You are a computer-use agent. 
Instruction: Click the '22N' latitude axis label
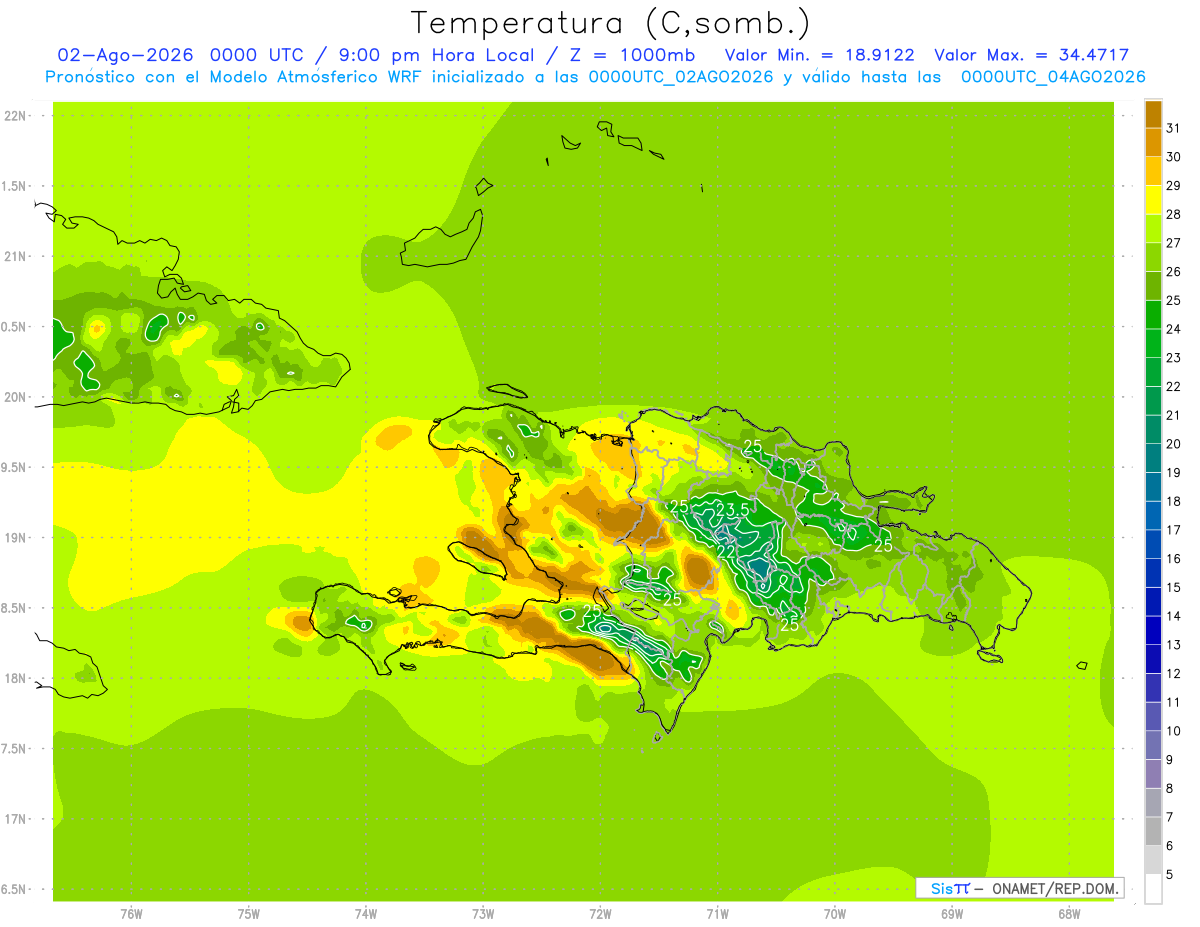click(15, 116)
